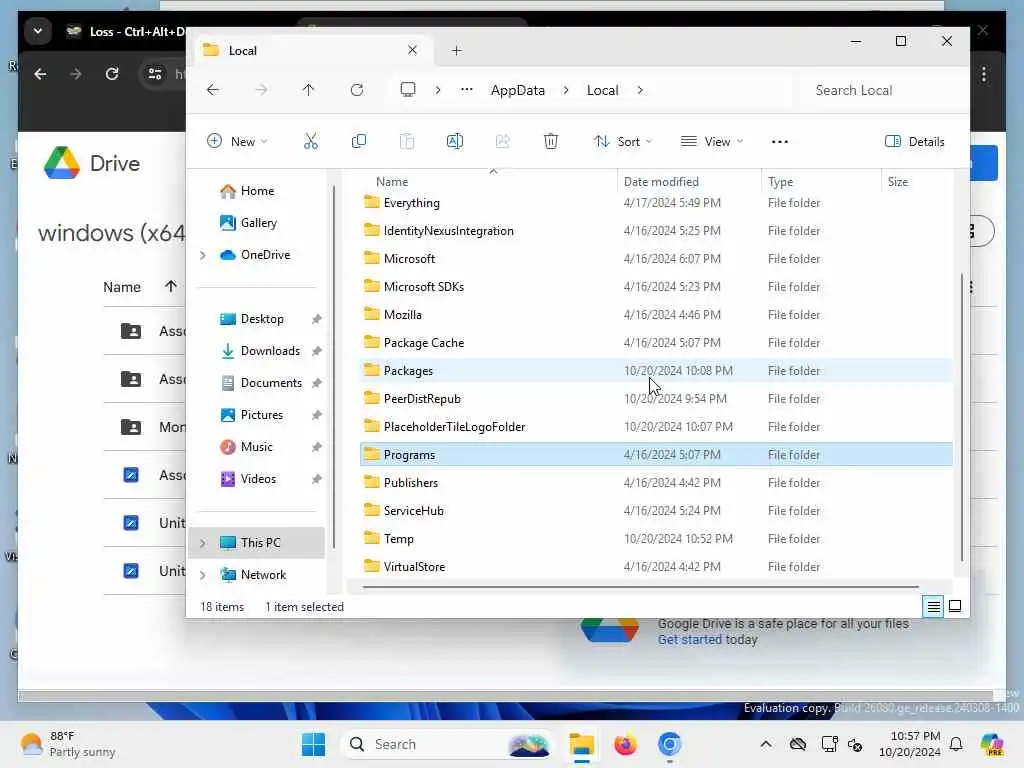
Task: Open Windows Start menu
Action: pos(313,744)
